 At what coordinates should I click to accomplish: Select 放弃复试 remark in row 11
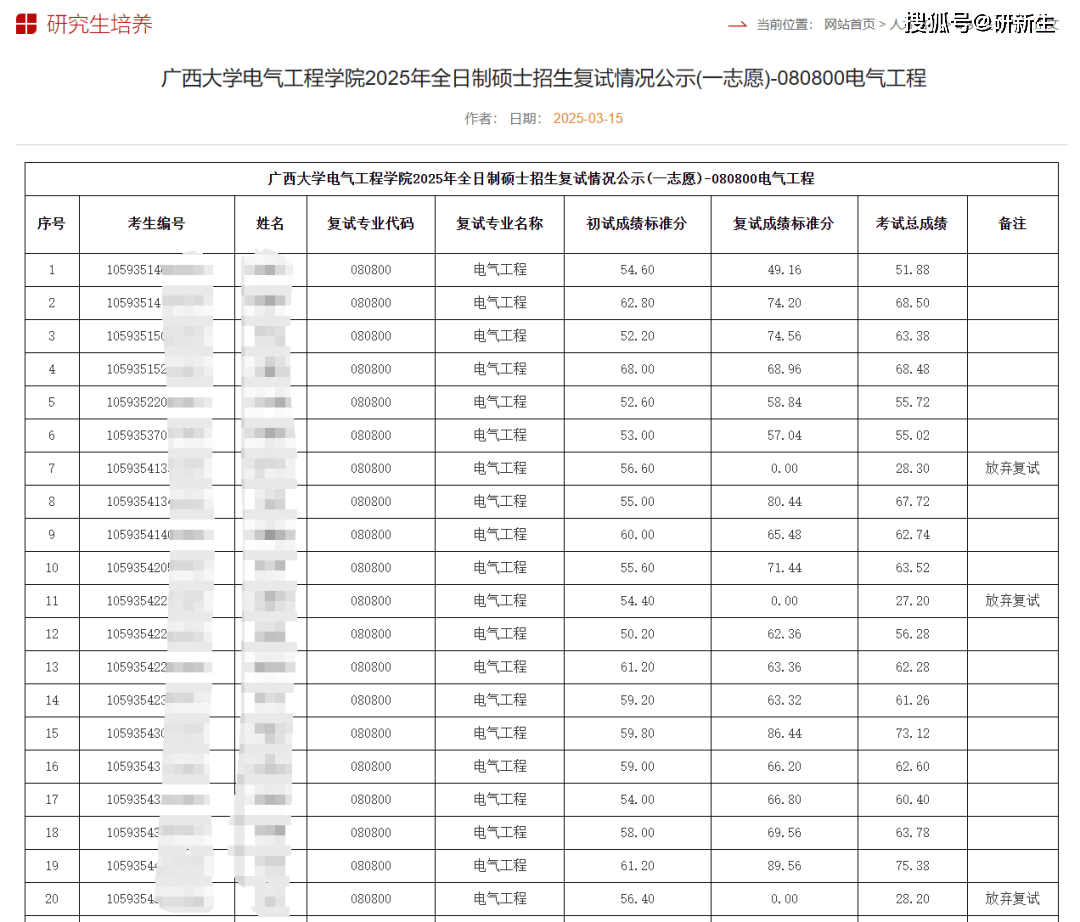coord(1012,600)
